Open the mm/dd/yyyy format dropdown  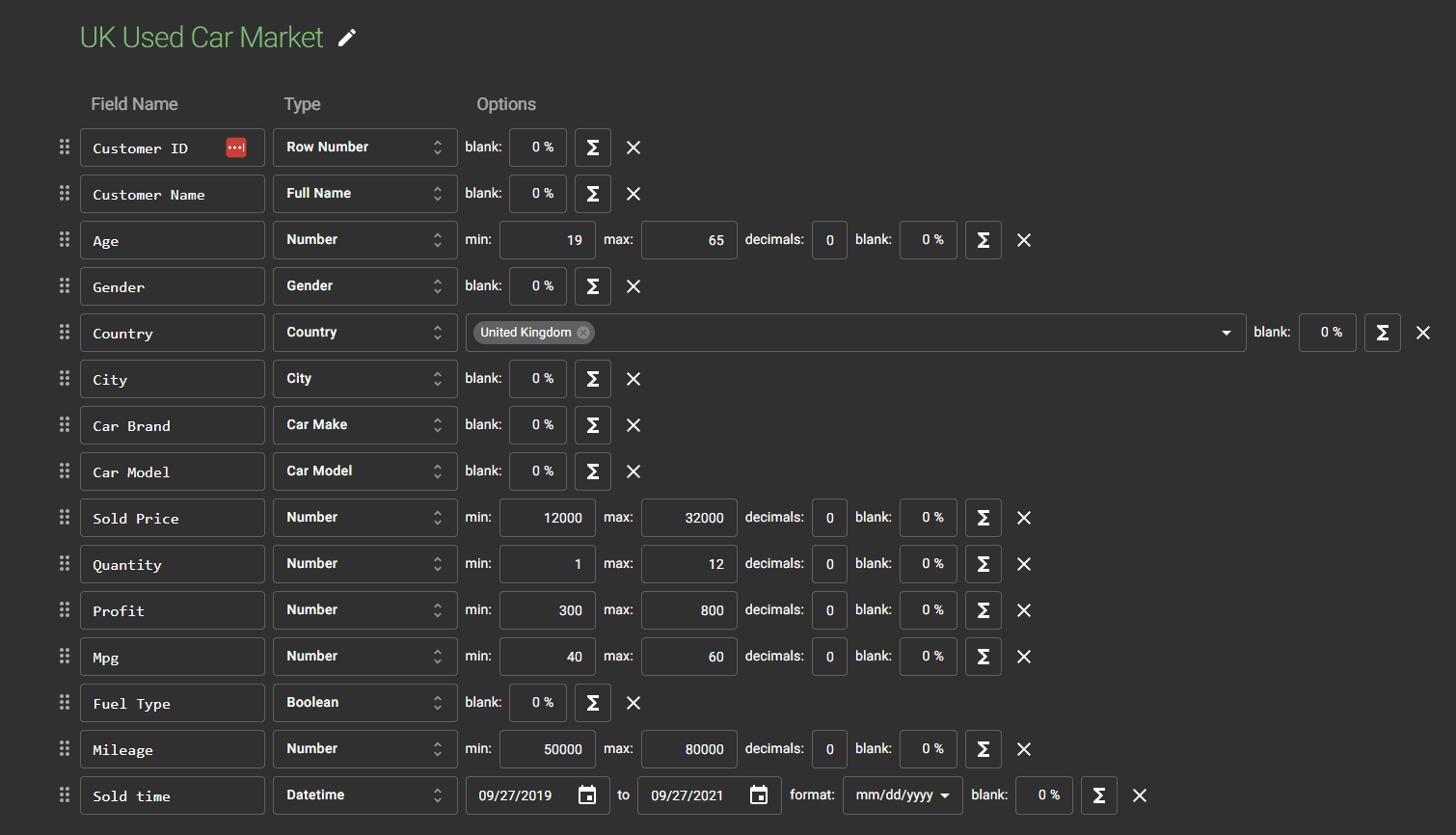click(x=903, y=795)
